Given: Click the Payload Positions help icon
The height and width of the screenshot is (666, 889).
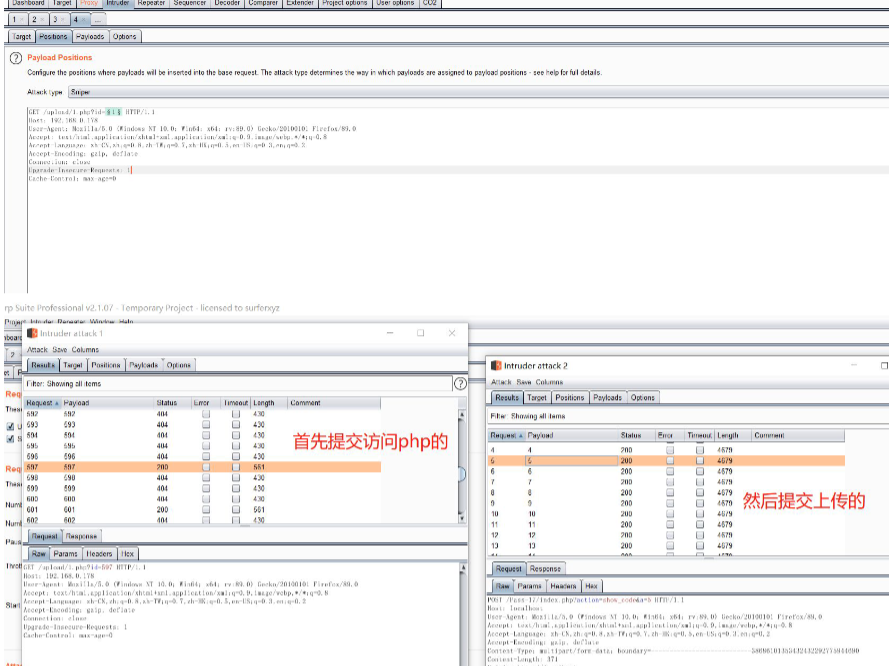Looking at the screenshot, I should (16, 59).
